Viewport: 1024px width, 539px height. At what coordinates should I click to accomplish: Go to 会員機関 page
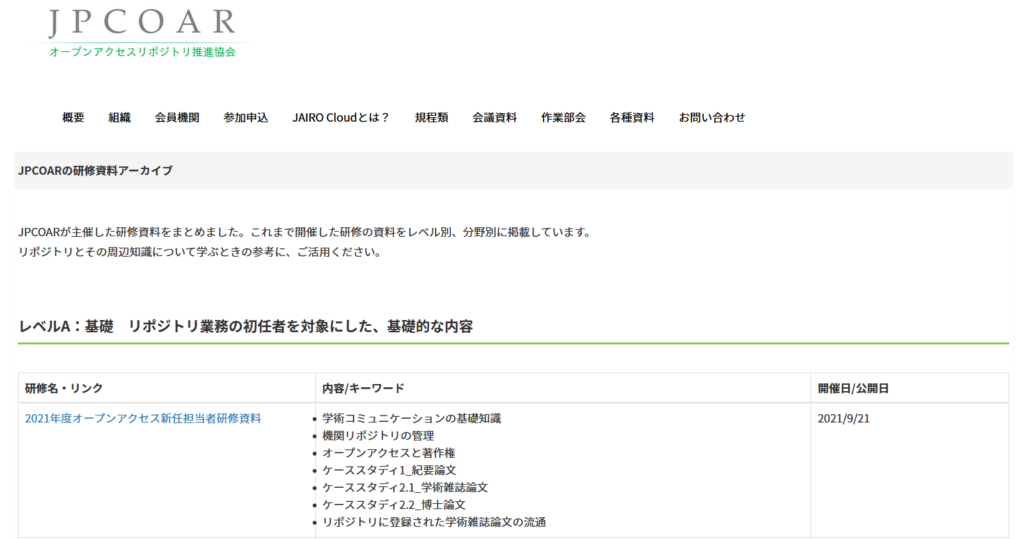click(x=177, y=118)
